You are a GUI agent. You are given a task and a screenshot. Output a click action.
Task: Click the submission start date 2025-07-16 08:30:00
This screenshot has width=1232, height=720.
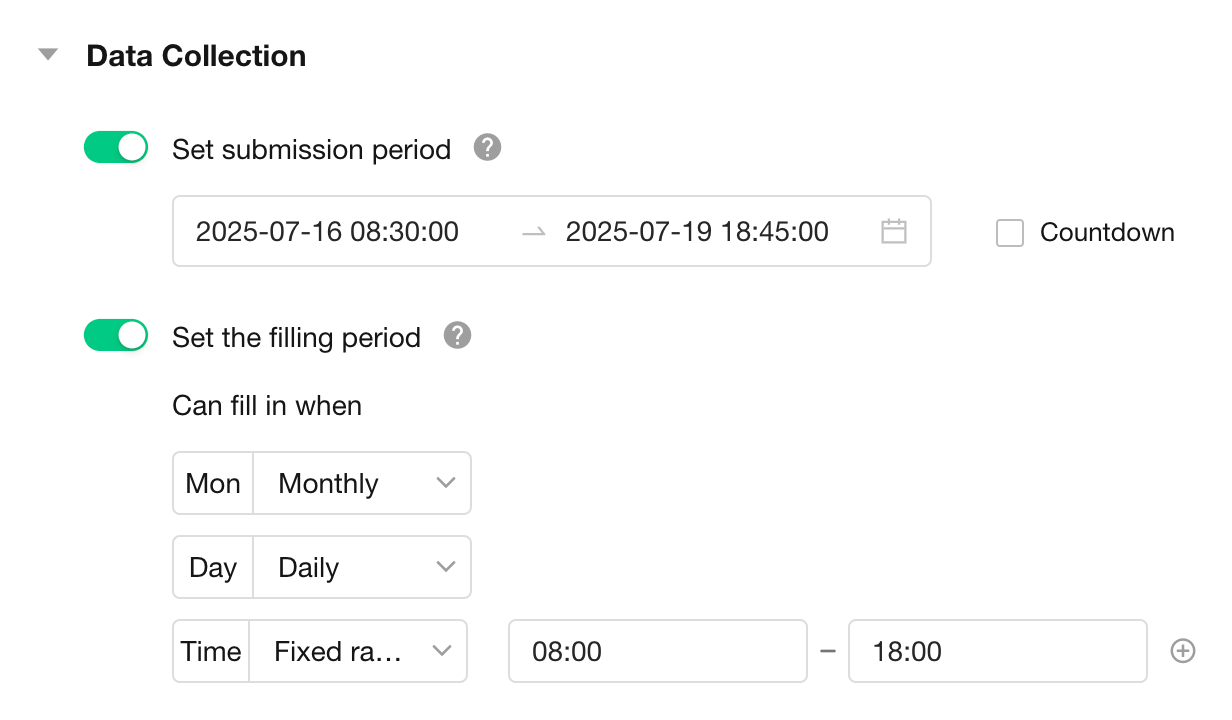pos(327,232)
